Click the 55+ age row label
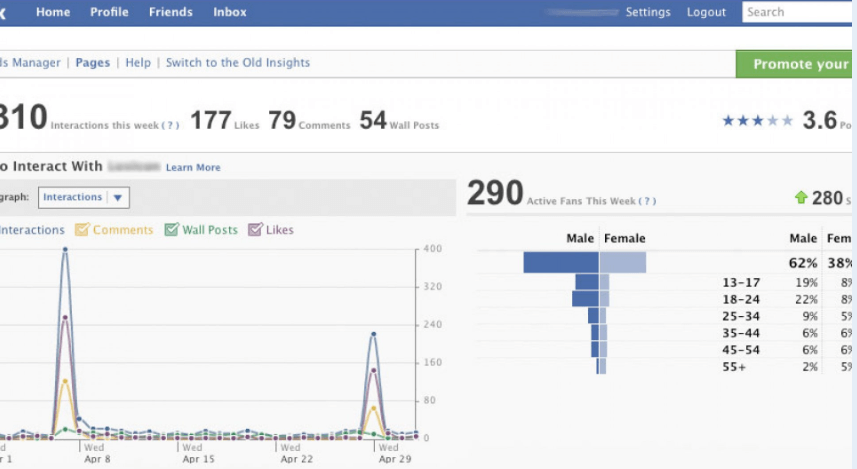 click(x=734, y=367)
